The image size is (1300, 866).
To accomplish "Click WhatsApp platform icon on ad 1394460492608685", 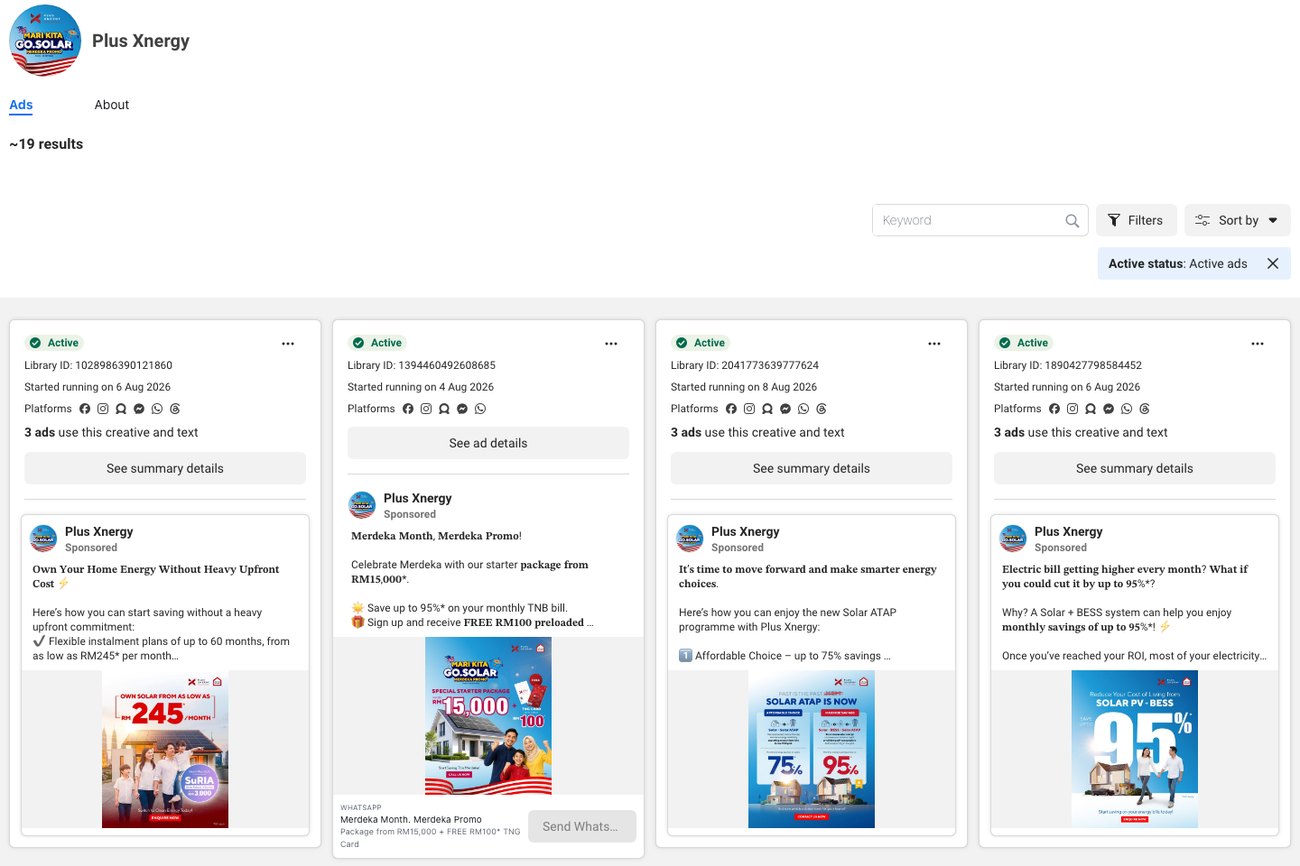I will pos(480,409).
